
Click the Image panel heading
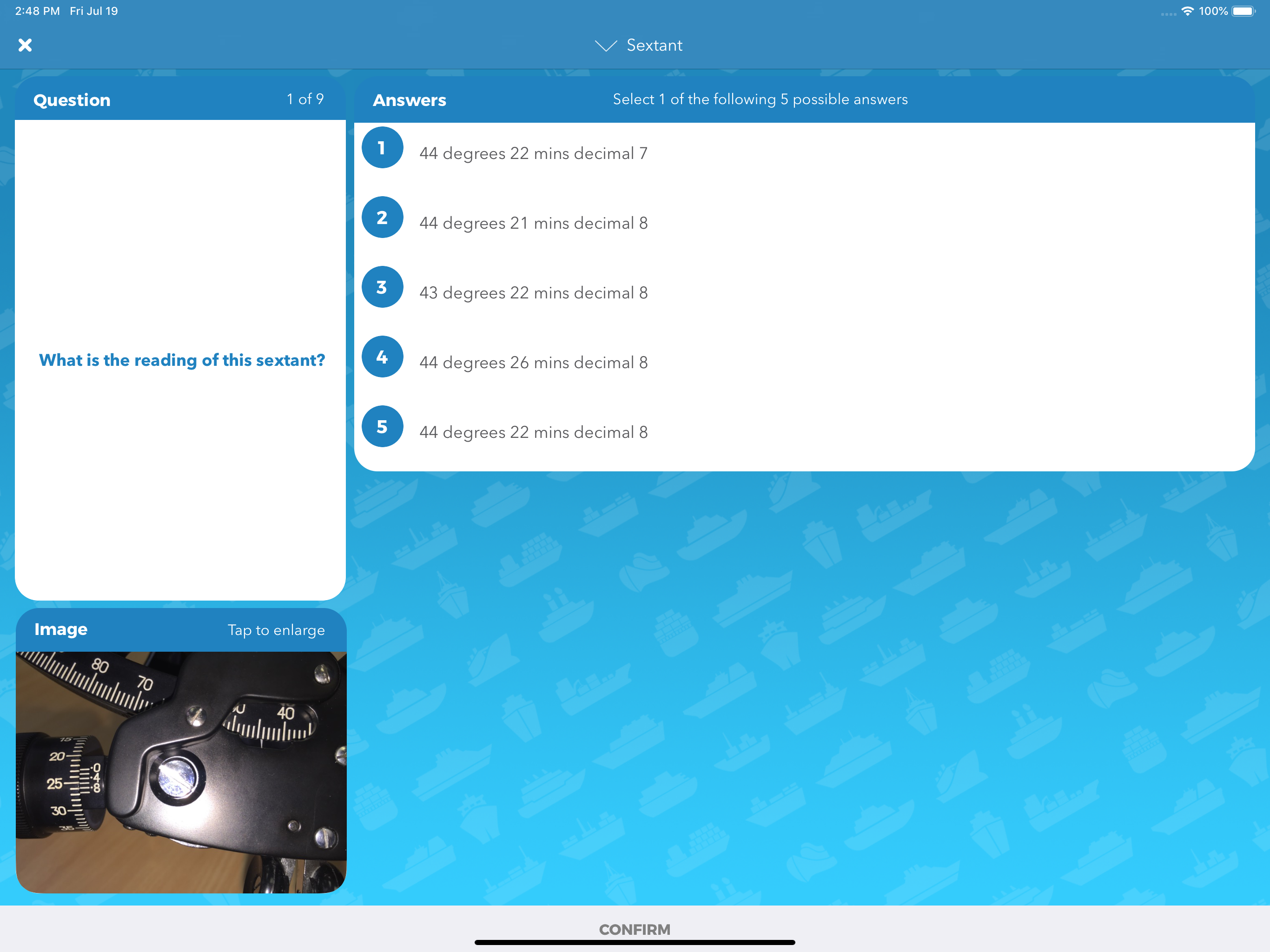61,629
